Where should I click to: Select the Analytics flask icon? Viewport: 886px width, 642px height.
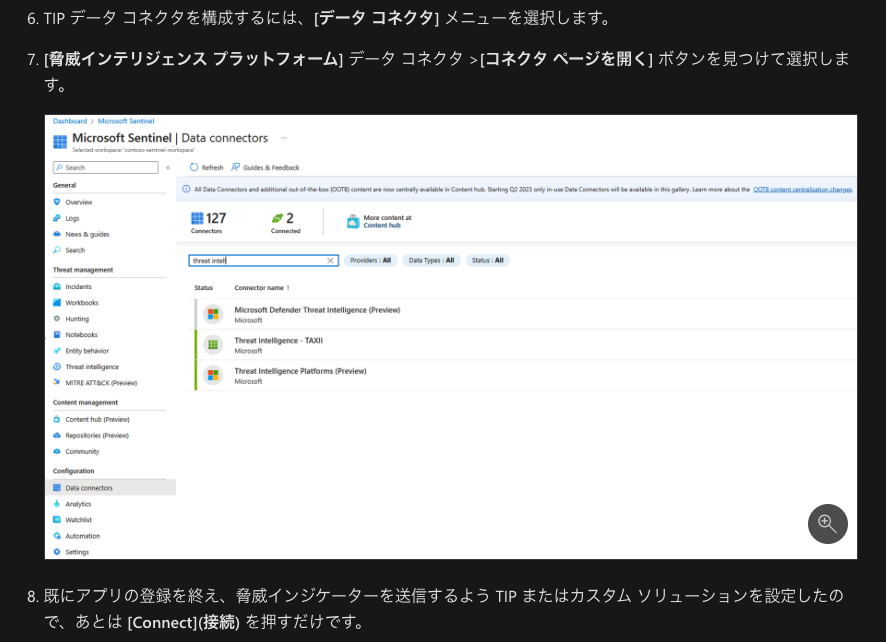click(x=57, y=504)
